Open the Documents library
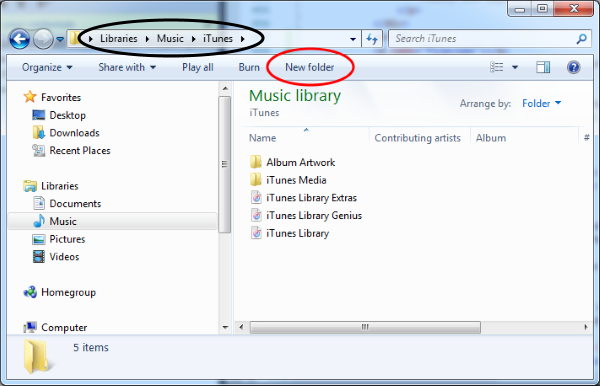Screen dimensions: 600x386 point(75,204)
